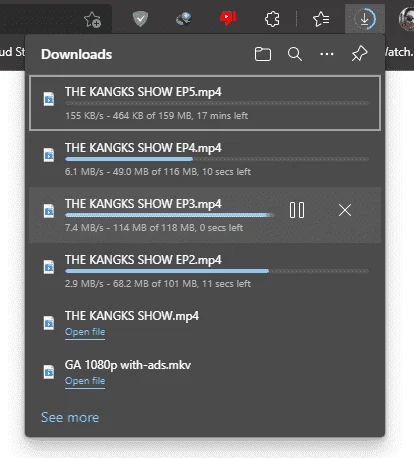Select THE KANGKS SHOW EP2.mp4 title
Image resolution: width=414 pixels, height=458 pixels.
click(143, 260)
